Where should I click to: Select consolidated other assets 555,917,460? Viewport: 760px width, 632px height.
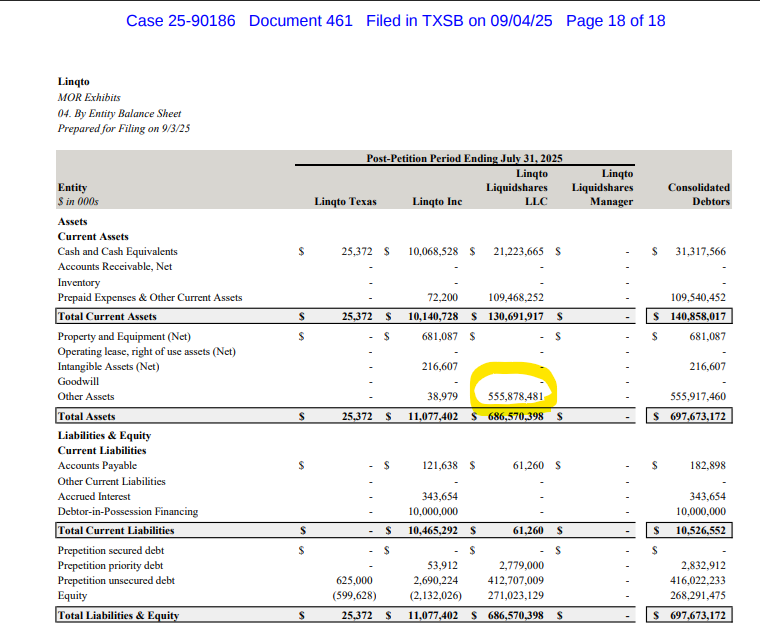tap(698, 396)
